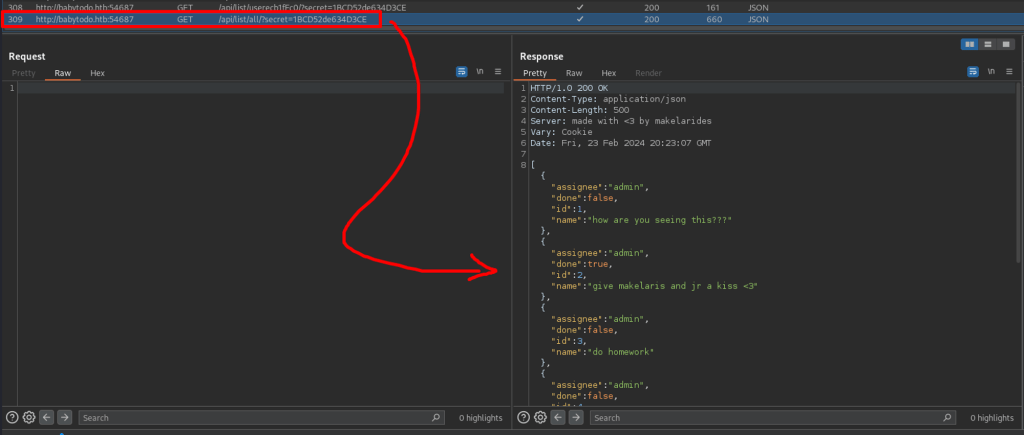
Task: Switch to combined tabbed layout view
Action: point(1005,44)
